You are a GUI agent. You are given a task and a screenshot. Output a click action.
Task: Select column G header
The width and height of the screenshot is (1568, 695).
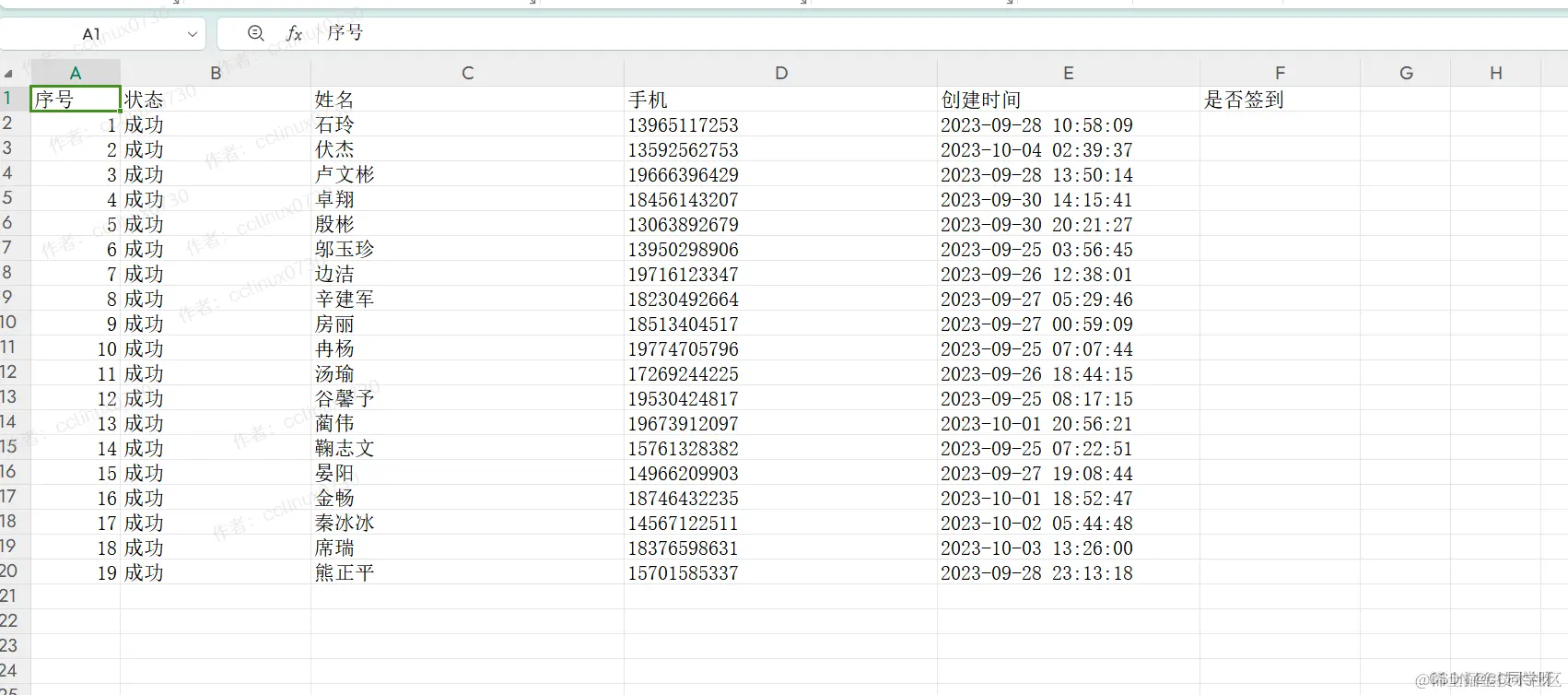(x=1405, y=73)
